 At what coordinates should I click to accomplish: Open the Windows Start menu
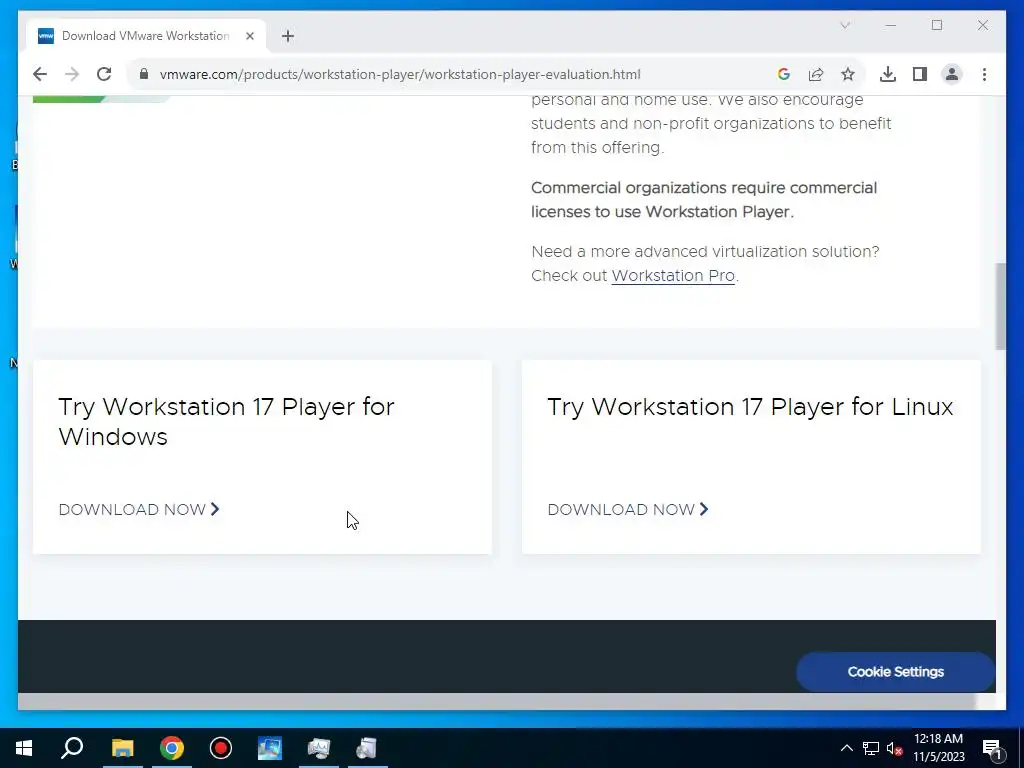24,748
